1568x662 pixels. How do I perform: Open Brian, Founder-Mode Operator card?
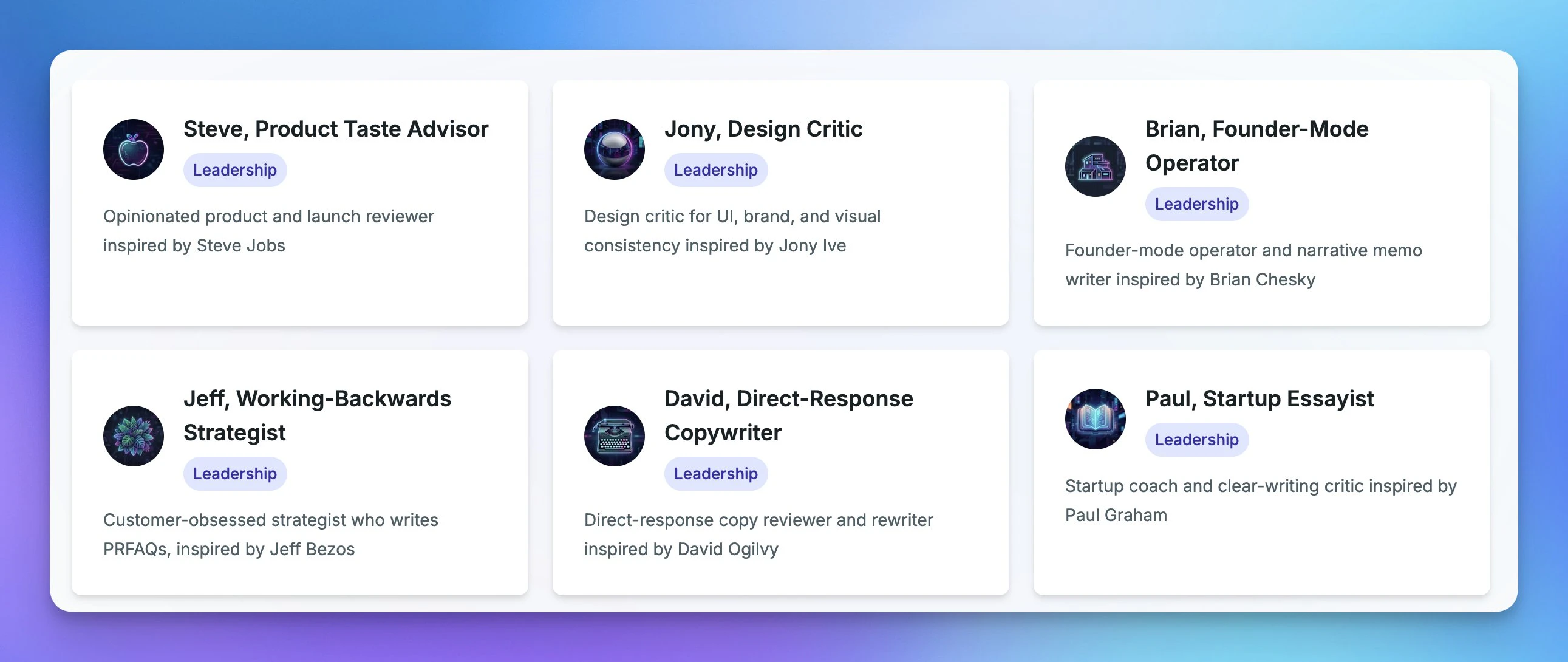pos(1256,145)
